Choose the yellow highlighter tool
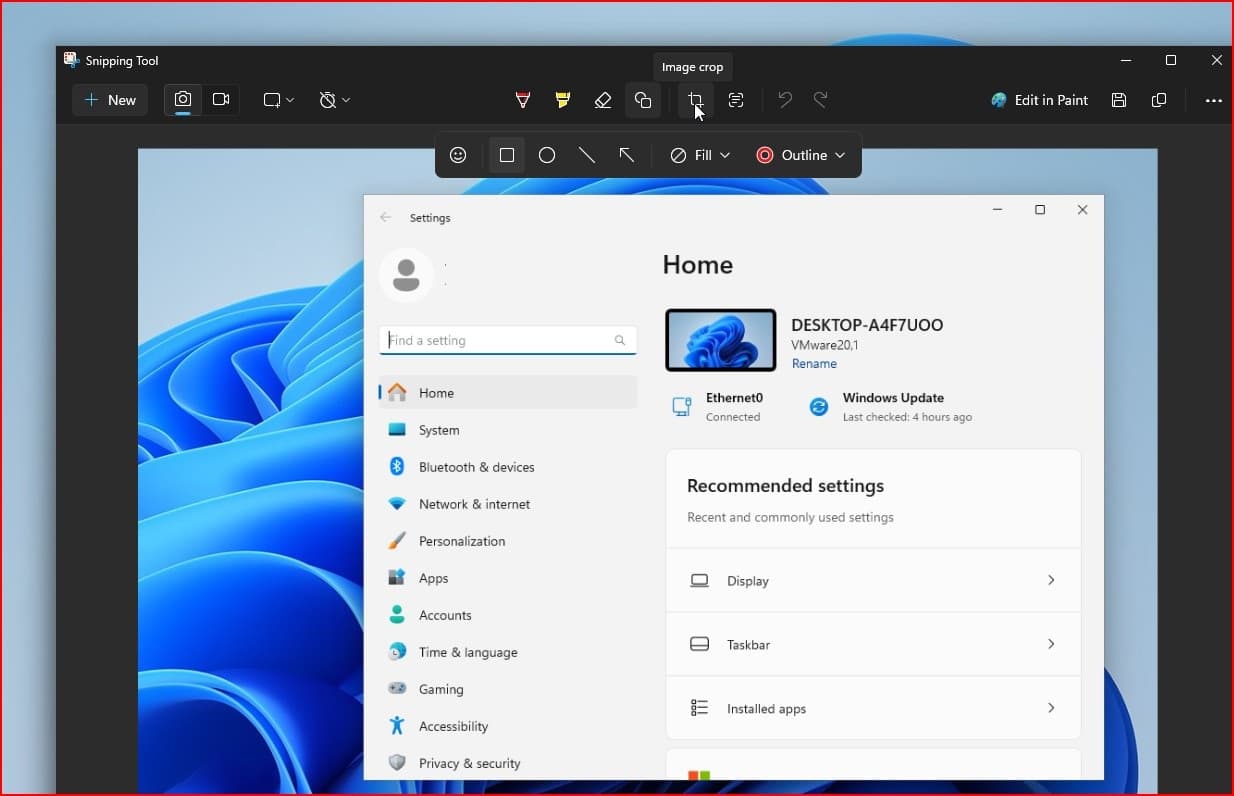The image size is (1234, 796). [x=562, y=100]
